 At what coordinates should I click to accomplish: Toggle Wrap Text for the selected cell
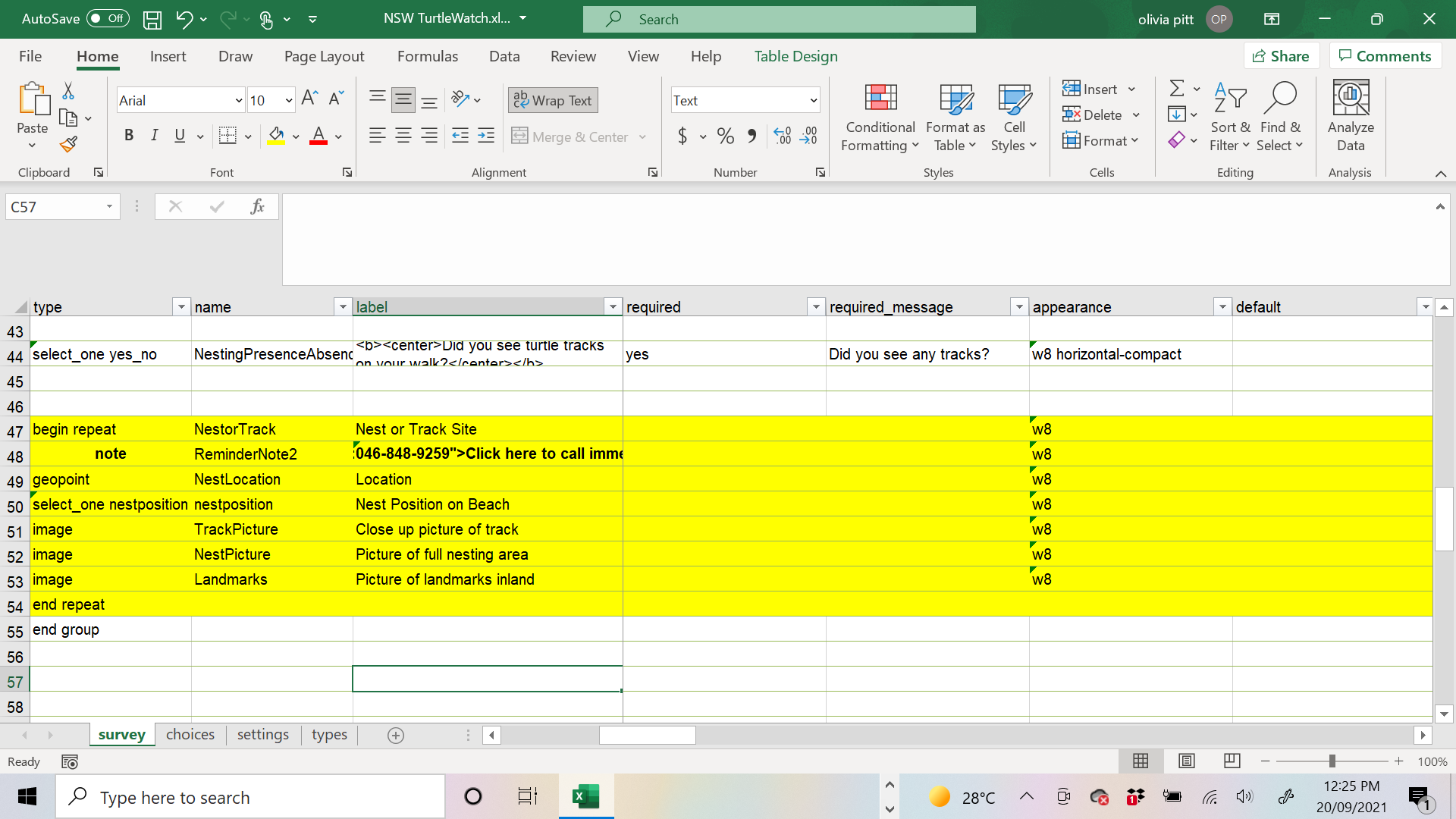point(552,99)
